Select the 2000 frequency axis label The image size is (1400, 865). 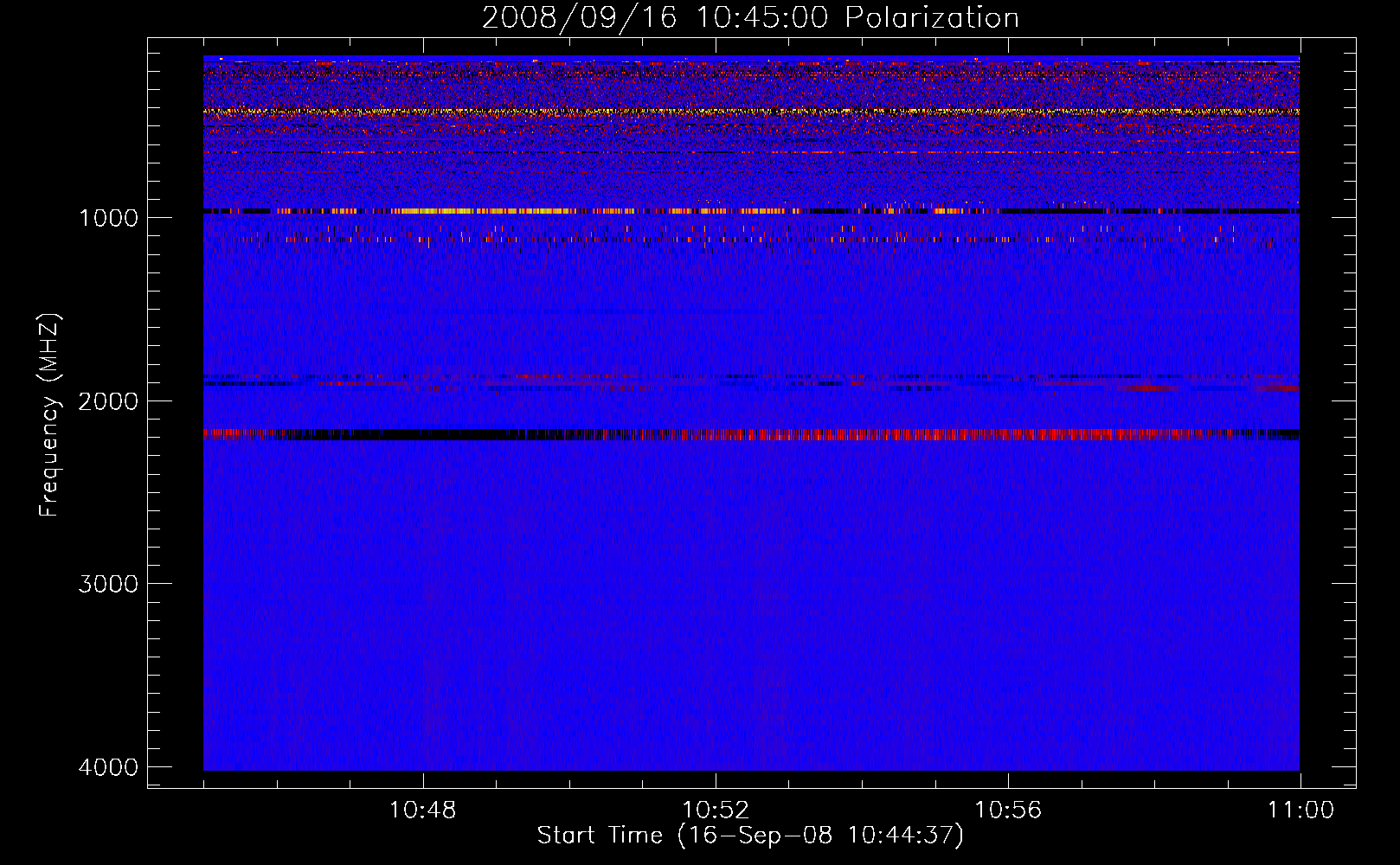point(108,401)
